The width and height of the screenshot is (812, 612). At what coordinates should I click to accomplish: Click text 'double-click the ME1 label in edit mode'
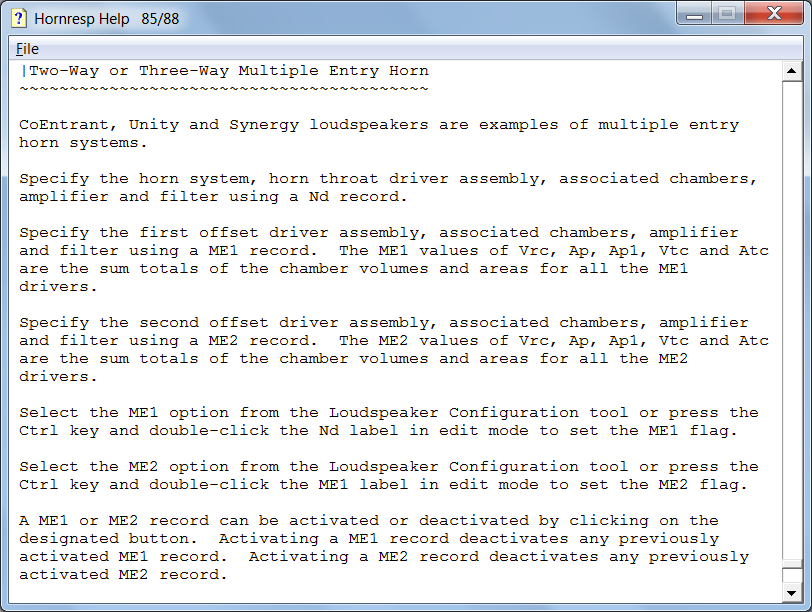click(344, 485)
